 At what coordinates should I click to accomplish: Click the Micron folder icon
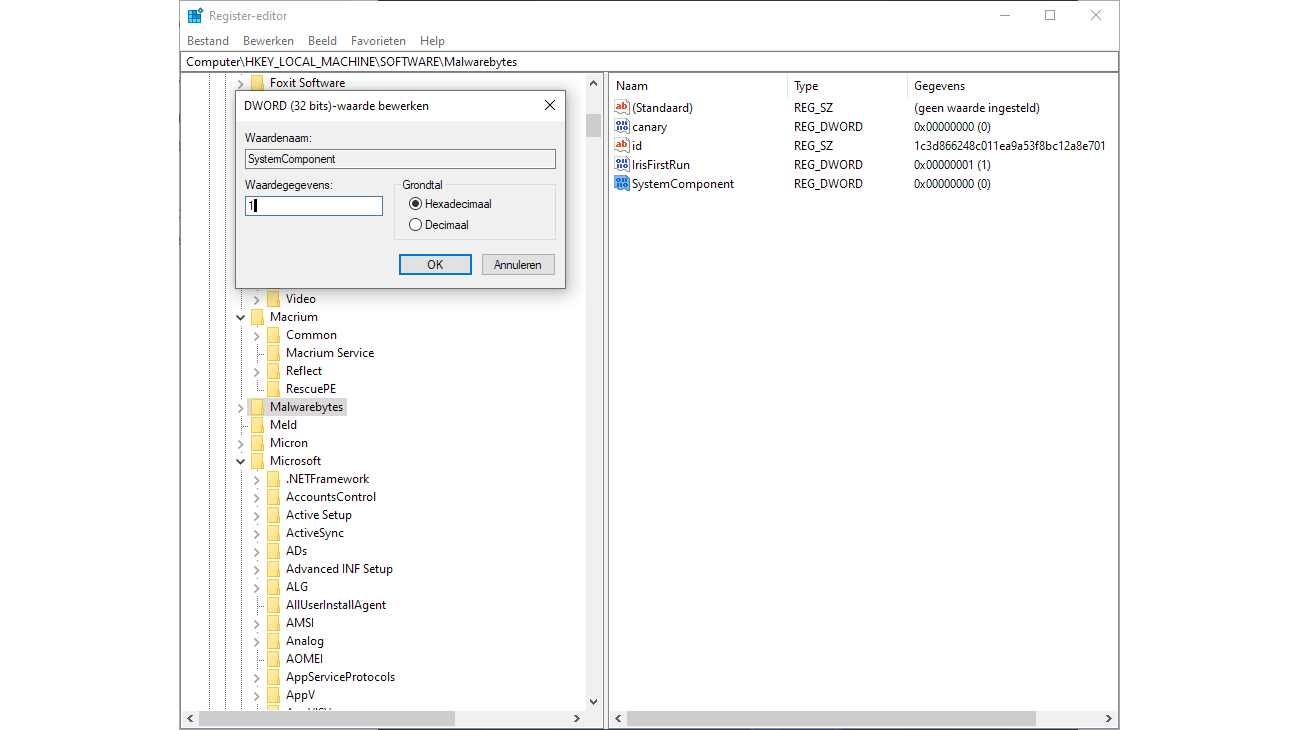257,443
